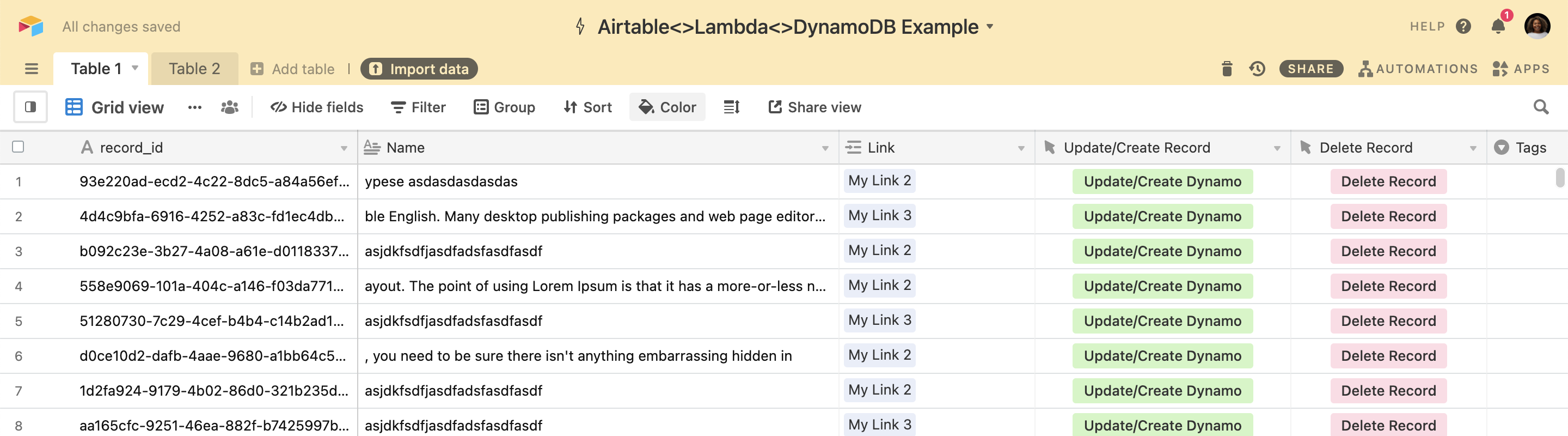Click the row 5 number cell

[19, 321]
